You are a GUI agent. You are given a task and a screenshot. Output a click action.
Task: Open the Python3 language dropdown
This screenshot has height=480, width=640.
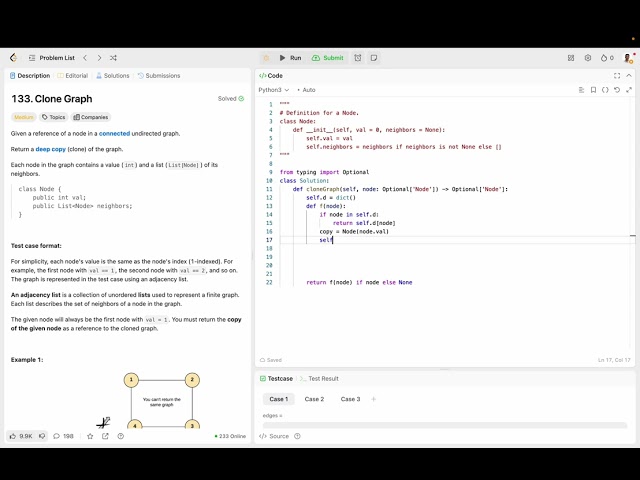pyautogui.click(x=276, y=90)
